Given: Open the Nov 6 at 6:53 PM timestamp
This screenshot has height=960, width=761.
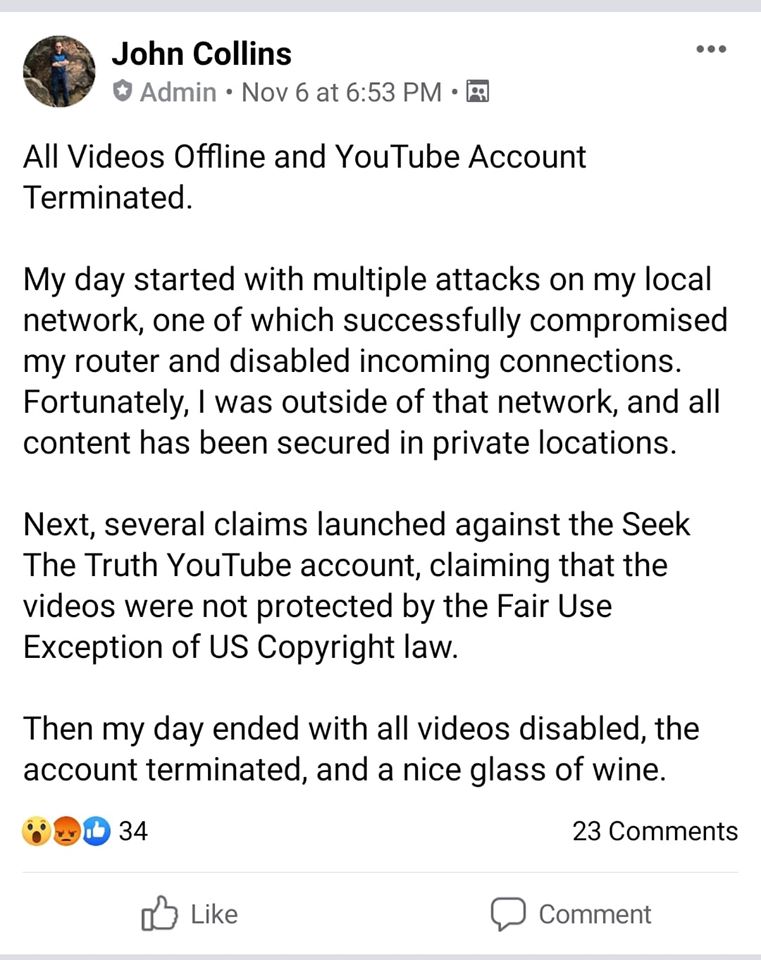Looking at the screenshot, I should pos(341,93).
